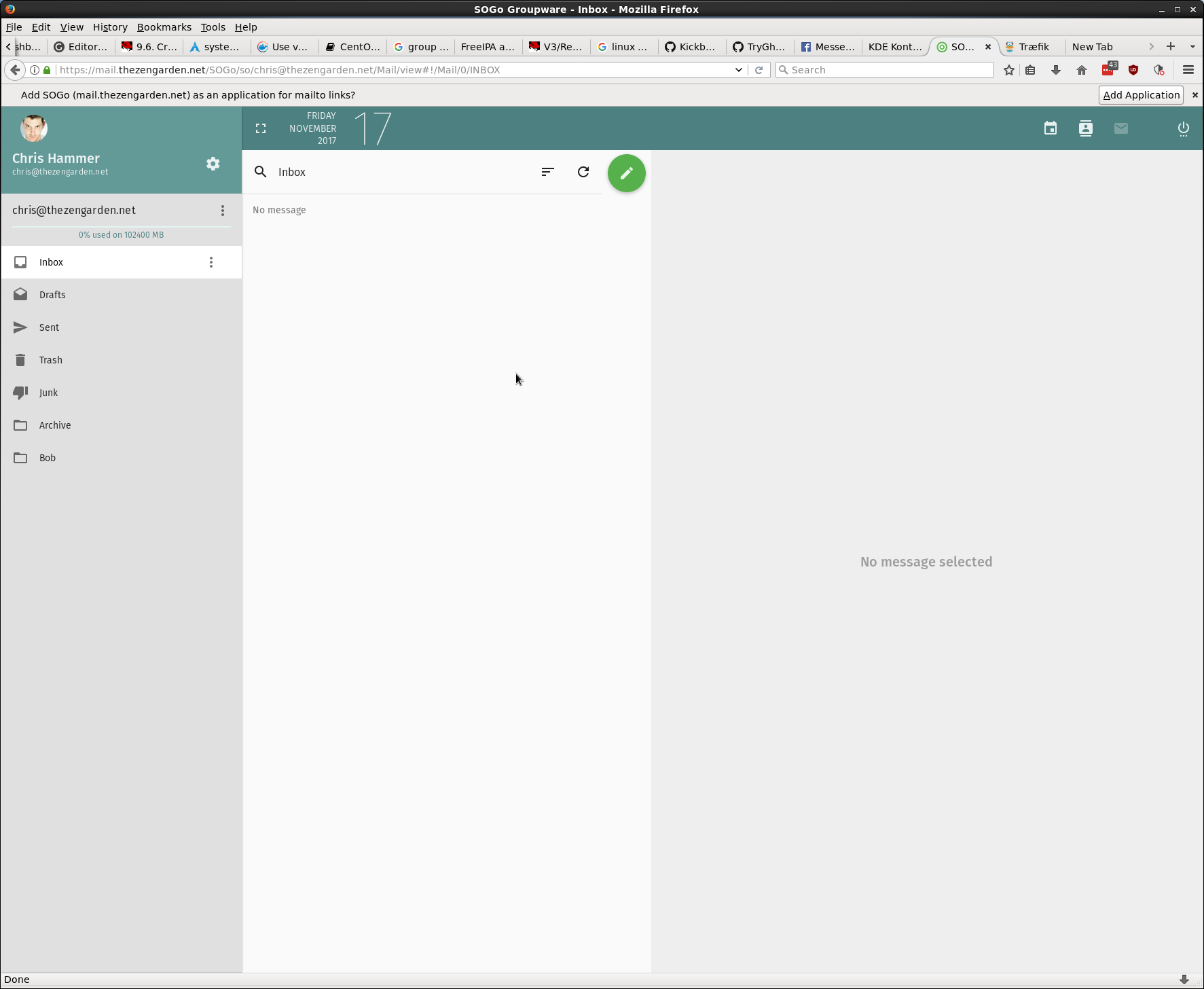The width and height of the screenshot is (1204, 989).
Task: Open the Tools menu
Action: (x=213, y=27)
